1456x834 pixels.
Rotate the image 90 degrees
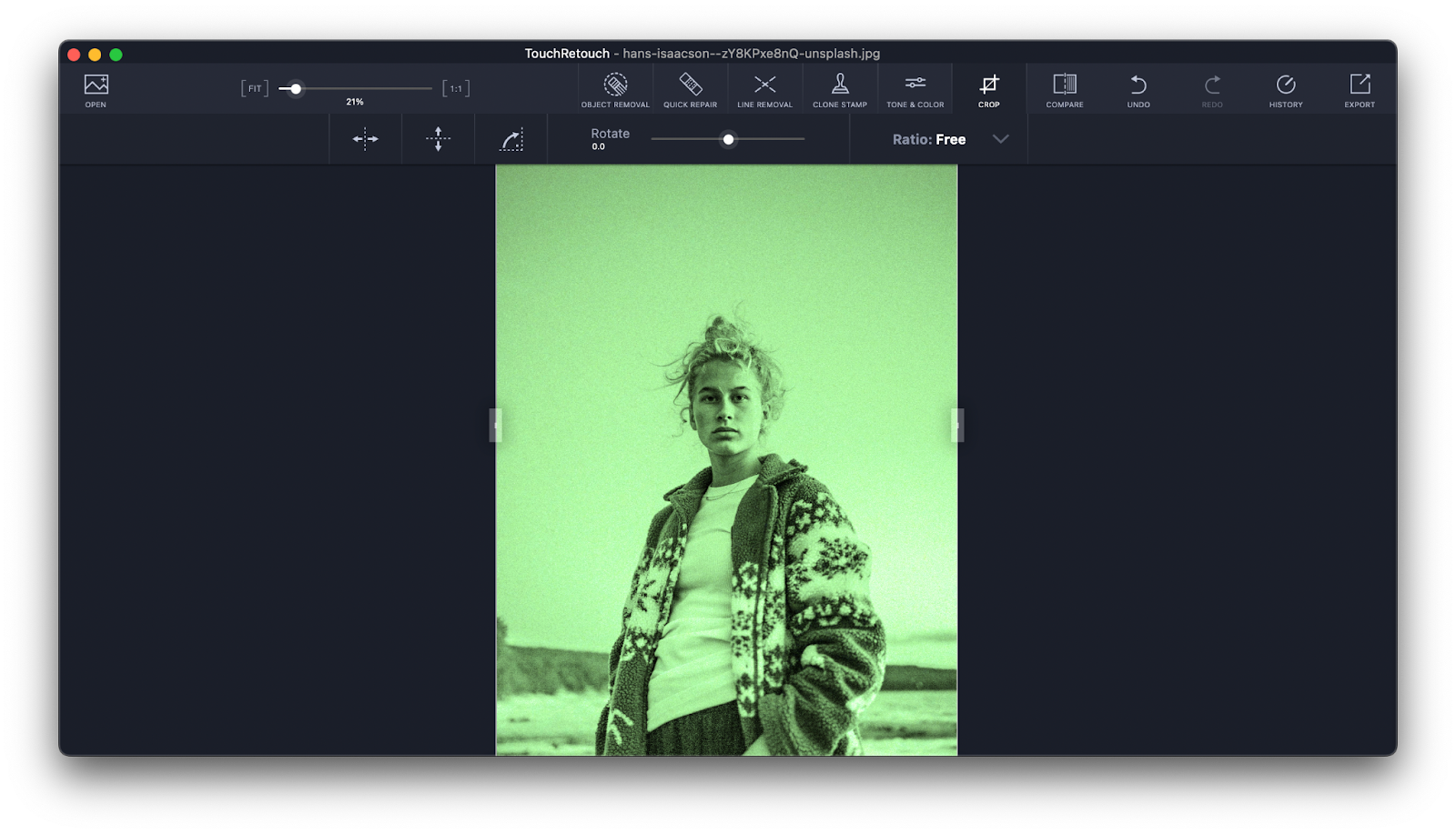(x=511, y=138)
